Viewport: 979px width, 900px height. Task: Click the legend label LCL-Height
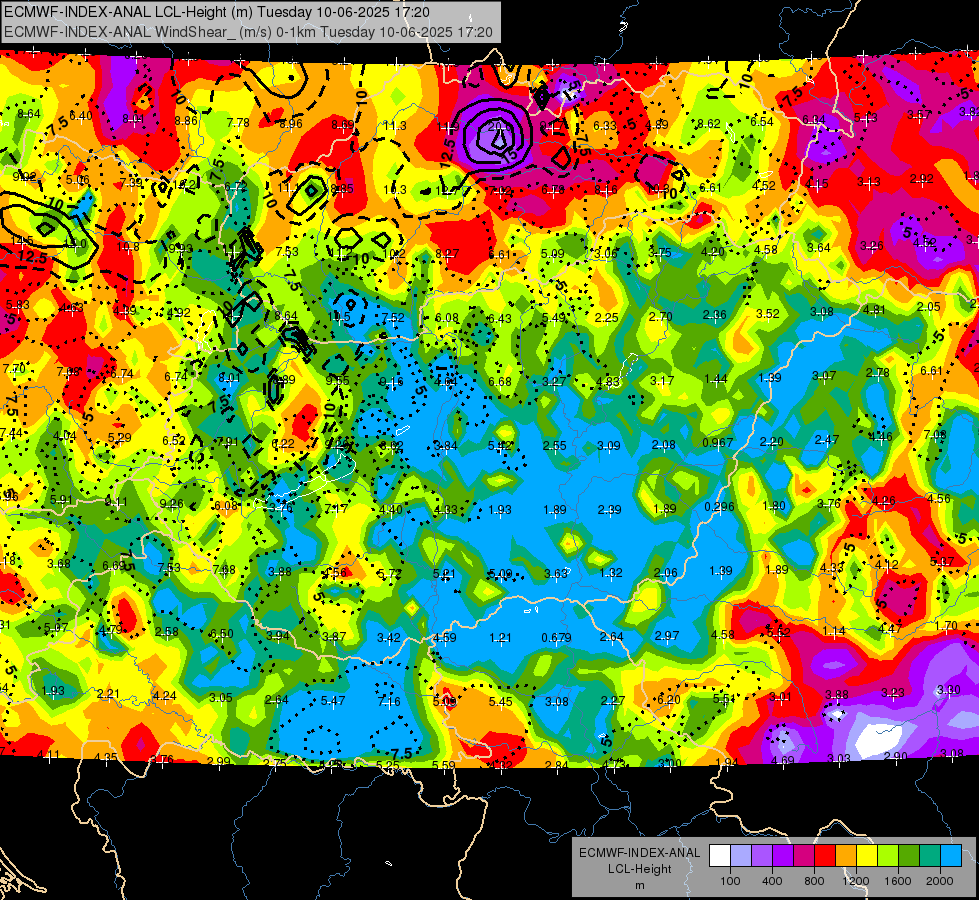(639, 869)
